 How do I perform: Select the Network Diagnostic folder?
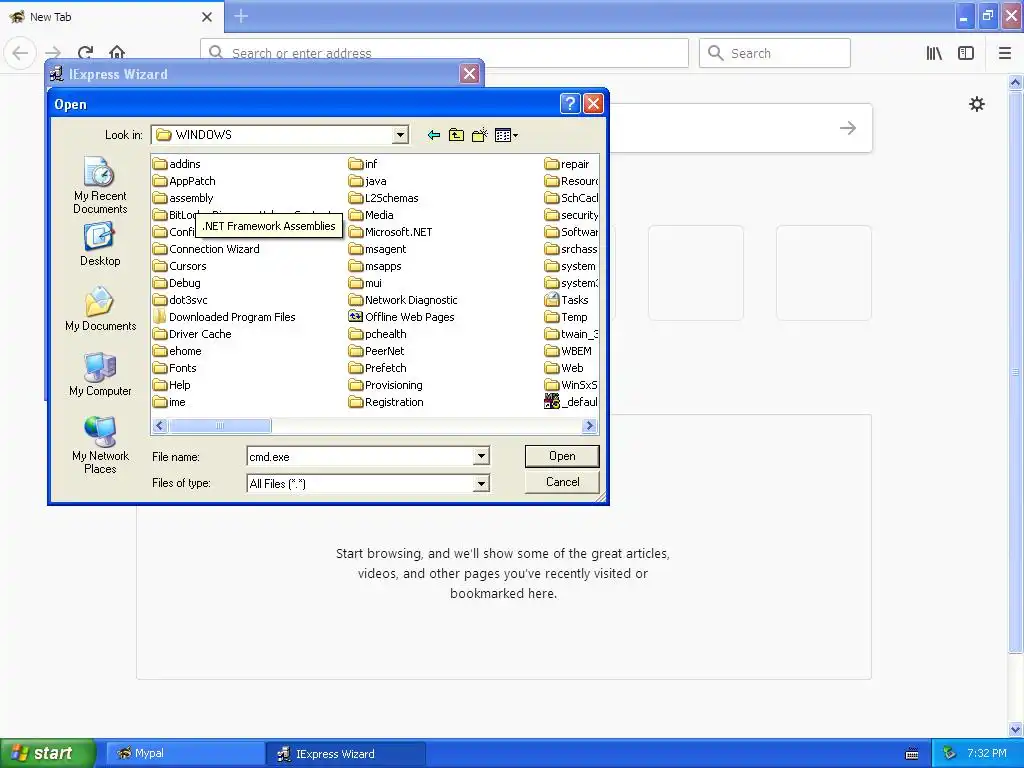coord(403,300)
